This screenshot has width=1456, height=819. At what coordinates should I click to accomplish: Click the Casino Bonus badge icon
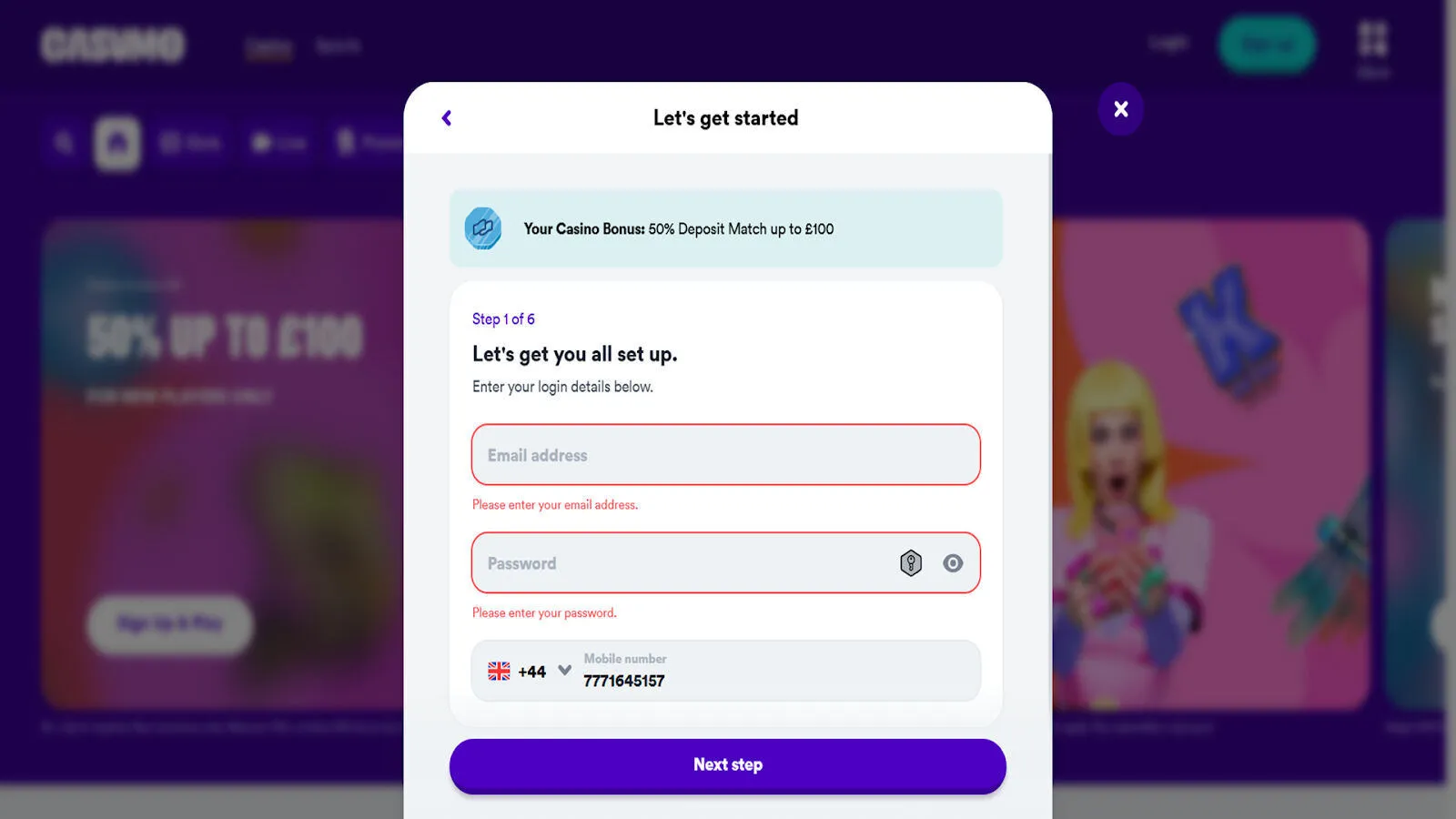point(483,228)
